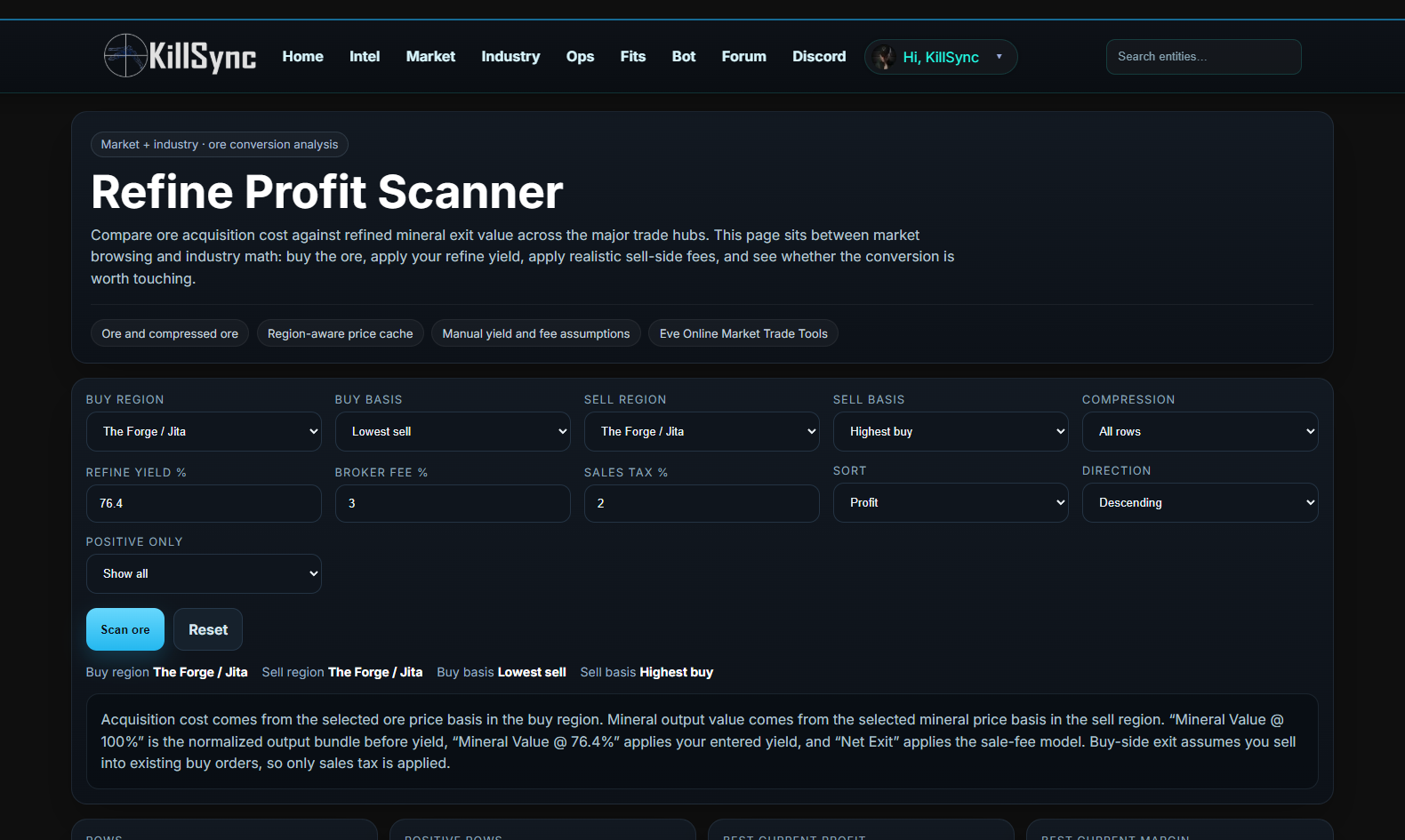Screen dimensions: 1405x840
Task: Open the Sell Basis dropdown
Action: pyautogui.click(x=951, y=431)
